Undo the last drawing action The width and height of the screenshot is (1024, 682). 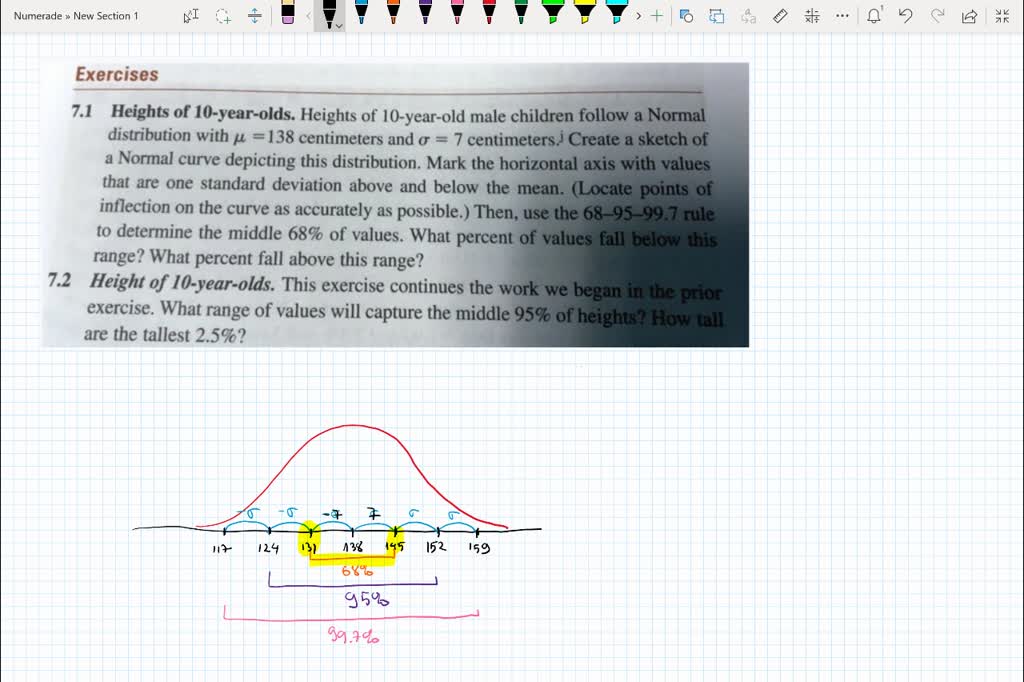906,16
